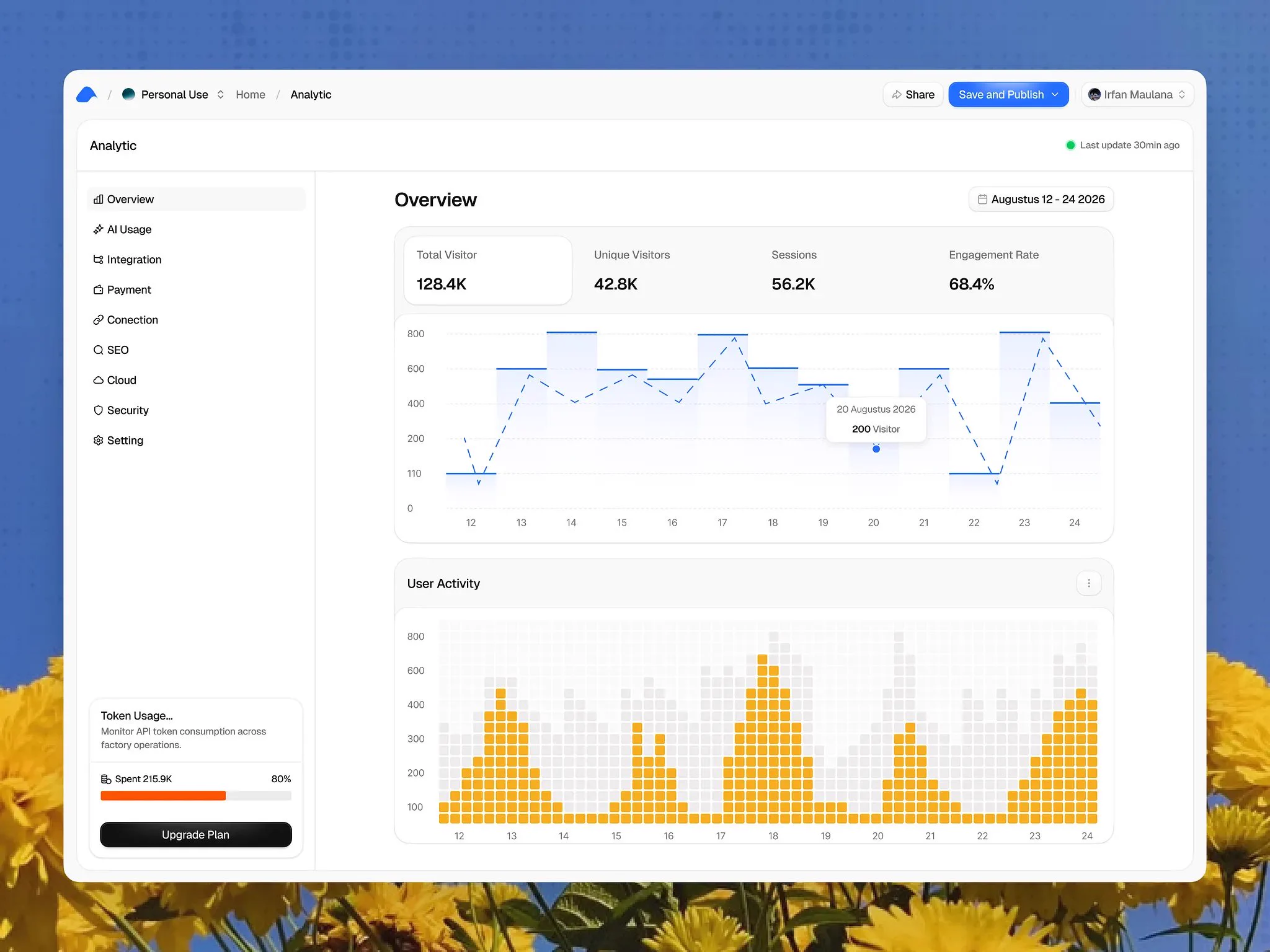This screenshot has height=952, width=1270.
Task: Select Overview in the sidebar
Action: 196,199
